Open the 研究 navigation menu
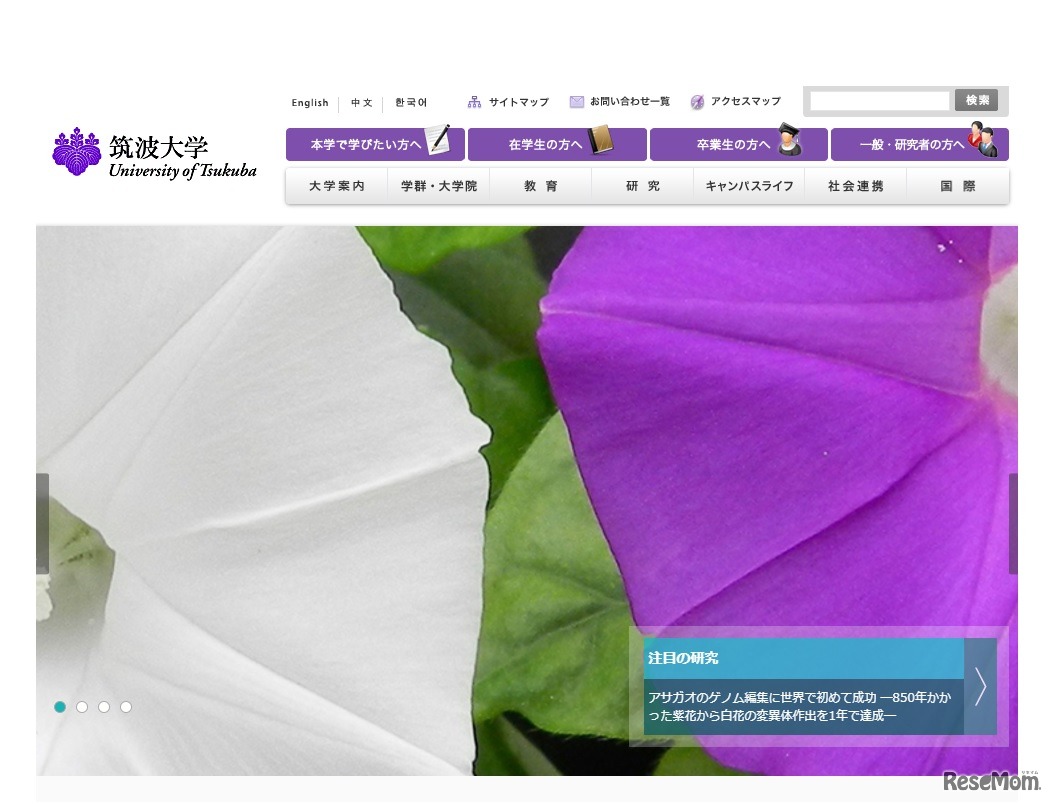This screenshot has width=1054, height=804. click(642, 185)
